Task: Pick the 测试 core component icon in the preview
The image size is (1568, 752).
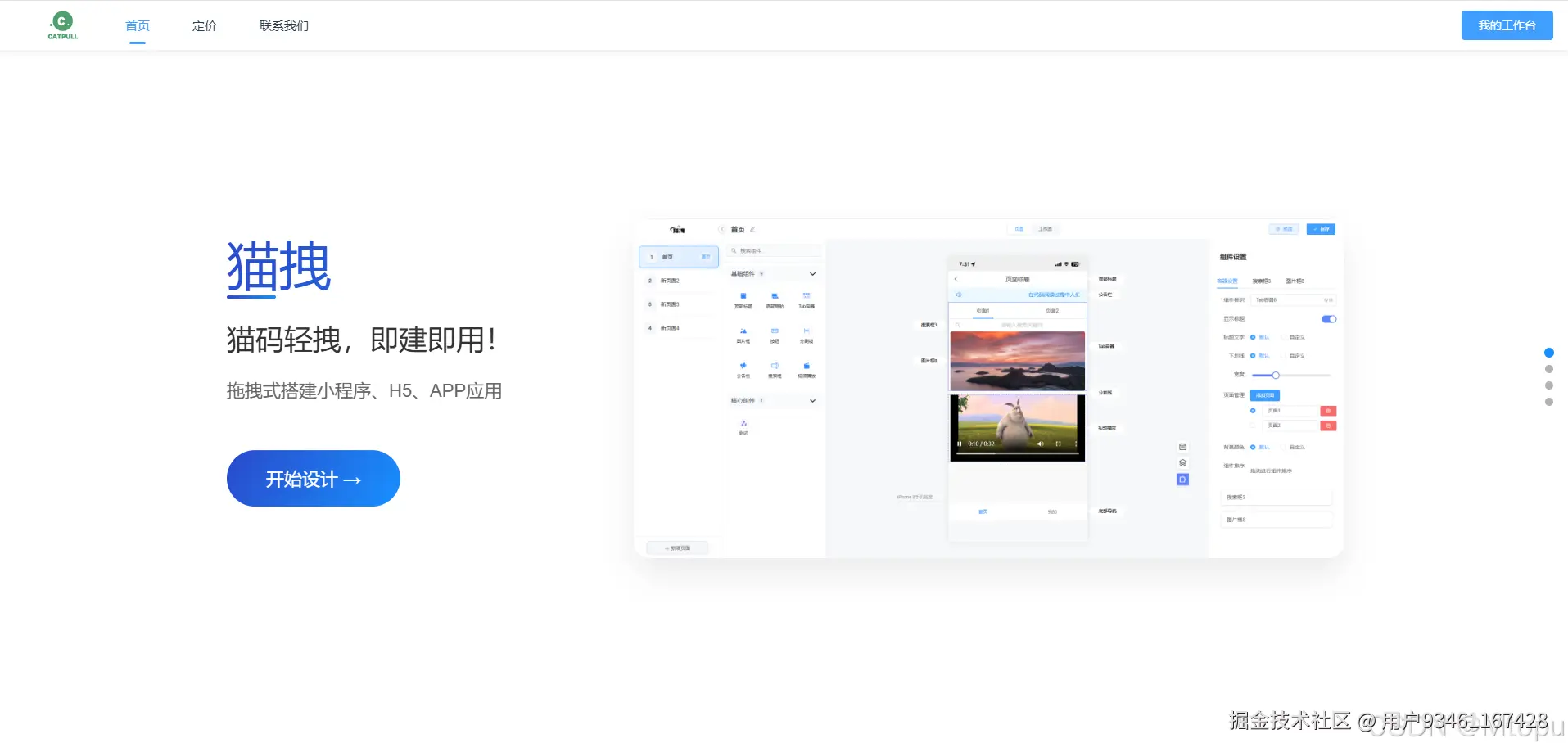Action: [x=743, y=423]
